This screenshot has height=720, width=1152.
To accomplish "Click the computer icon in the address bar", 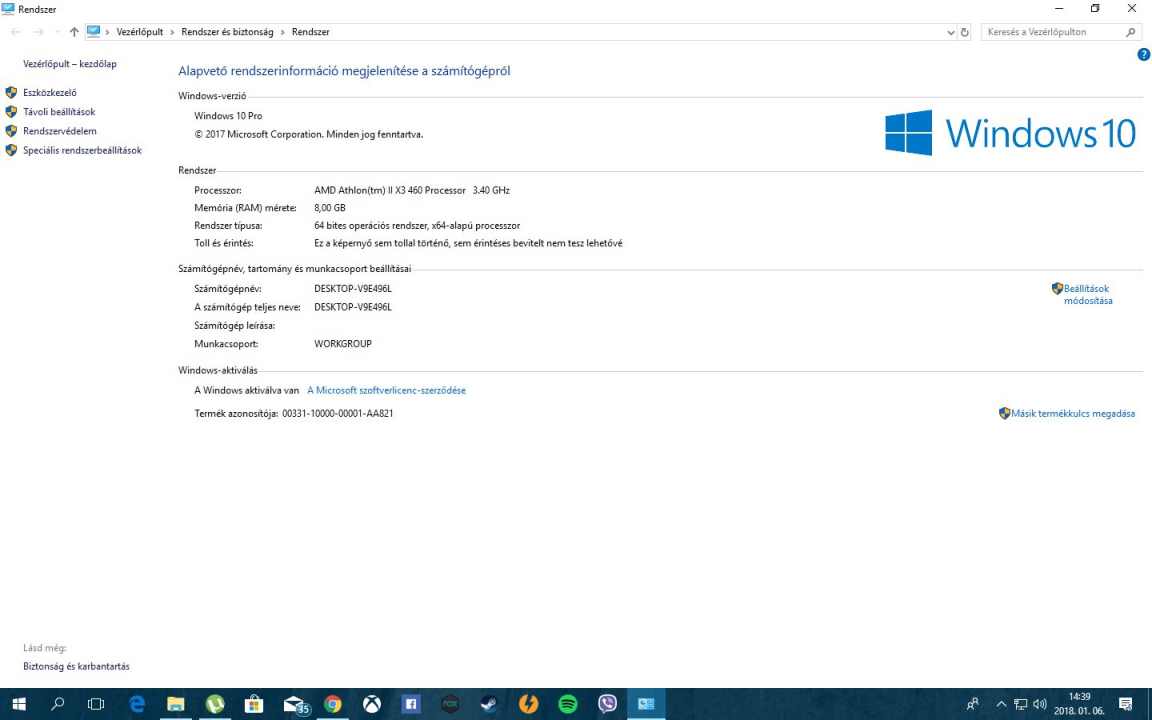I will 93,32.
